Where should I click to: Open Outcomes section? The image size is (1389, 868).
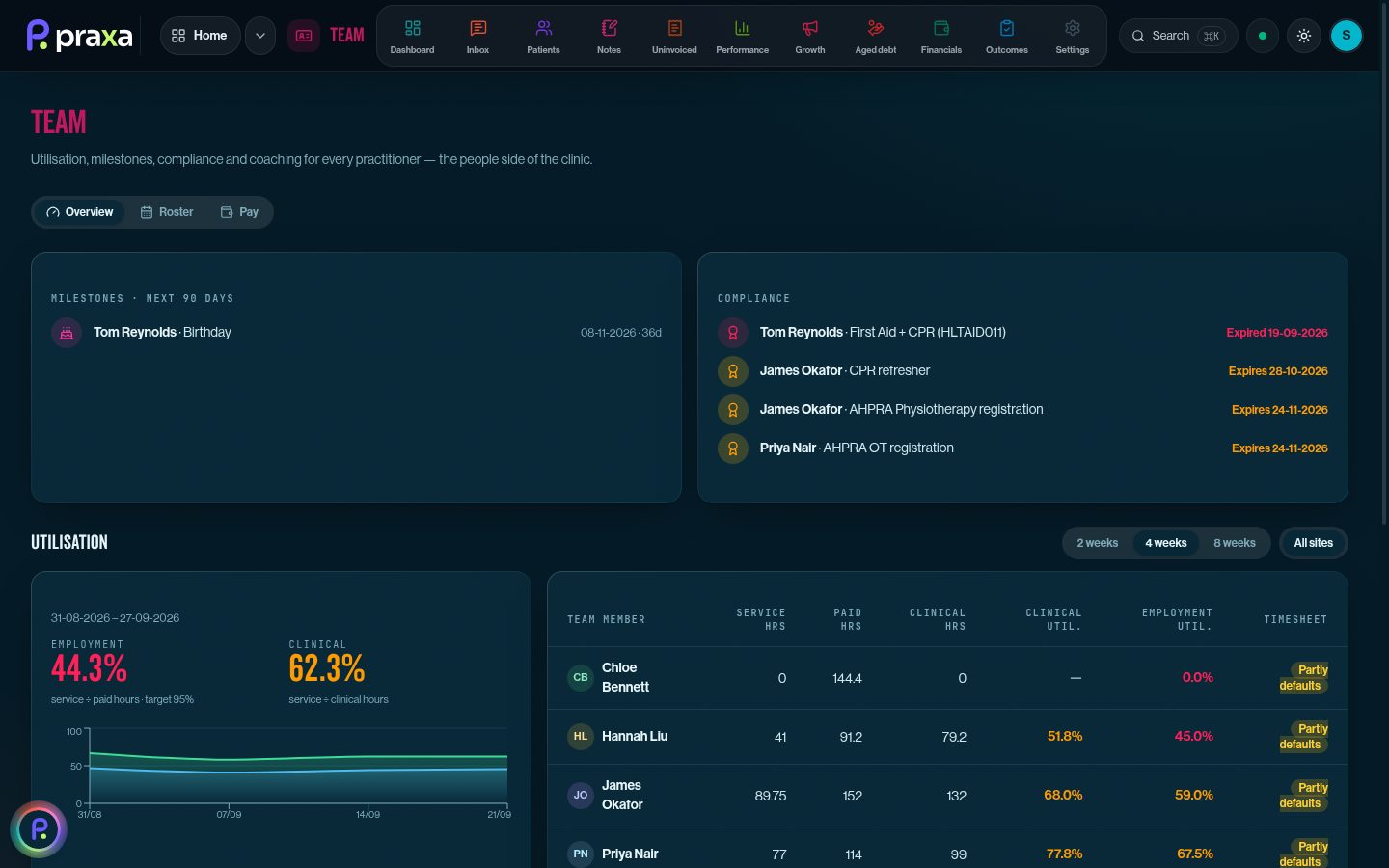pyautogui.click(x=1006, y=36)
